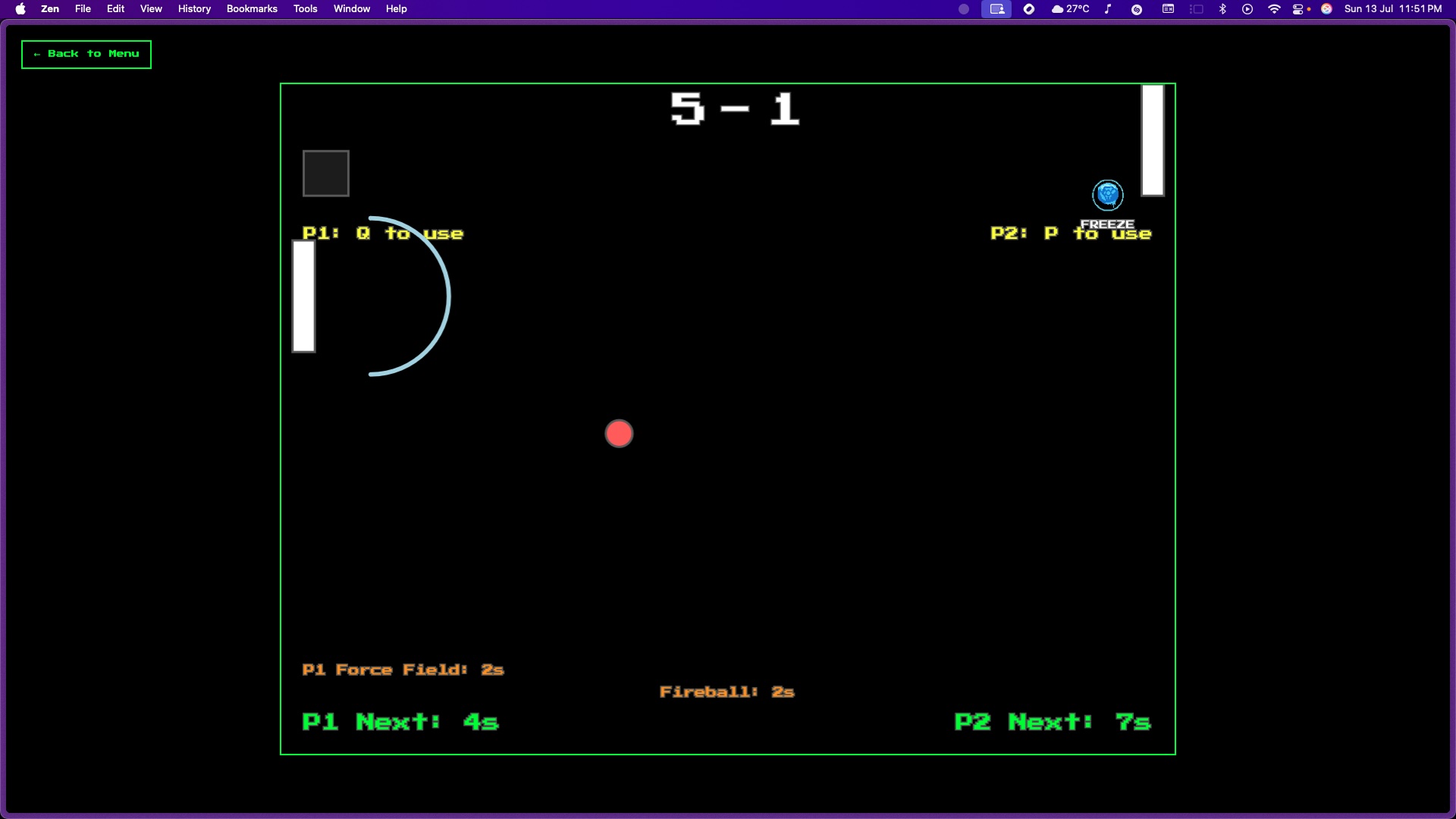Screen dimensions: 1456x819
Task: Open the Apple menu
Action: pos(20,9)
